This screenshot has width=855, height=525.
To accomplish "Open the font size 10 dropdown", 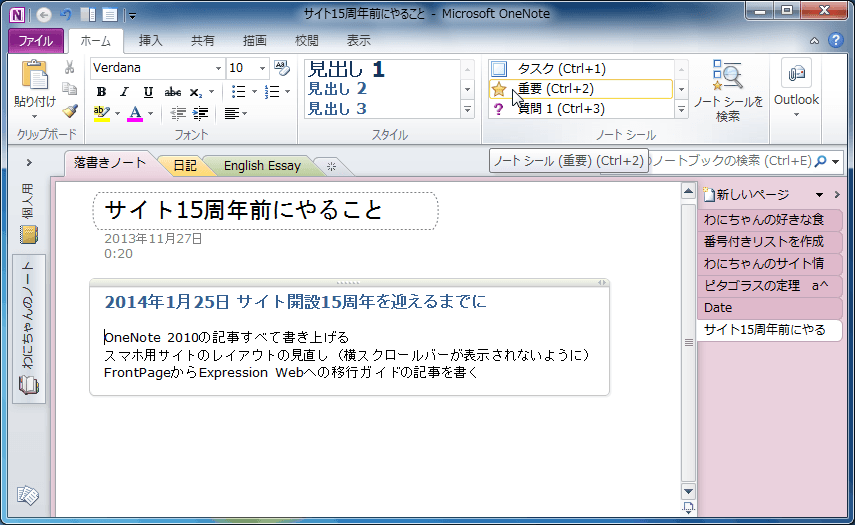I will coord(262,68).
